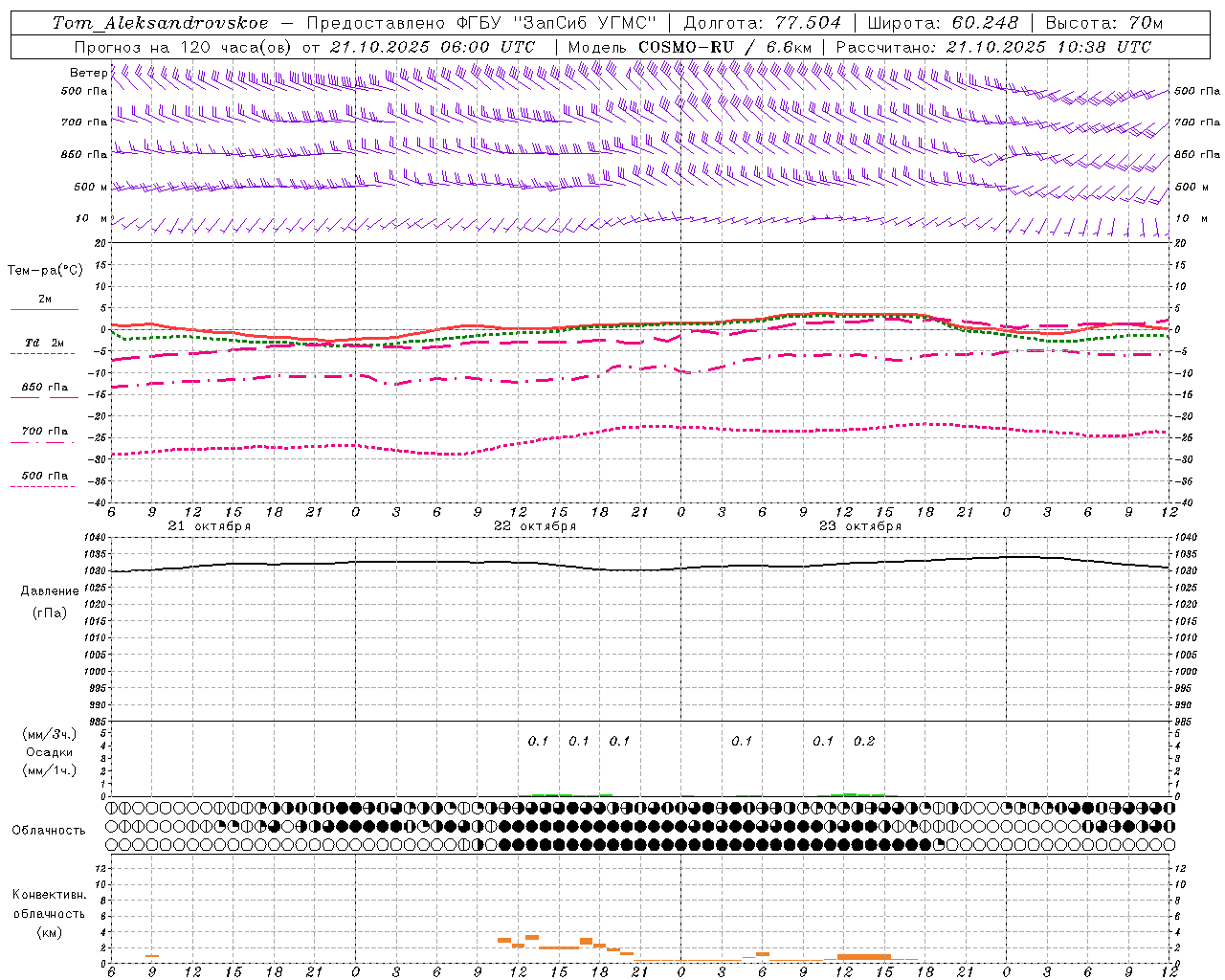The height and width of the screenshot is (980, 1225).
Task: Select the 'Долгота: 77.504' longitude text
Action: [763, 23]
